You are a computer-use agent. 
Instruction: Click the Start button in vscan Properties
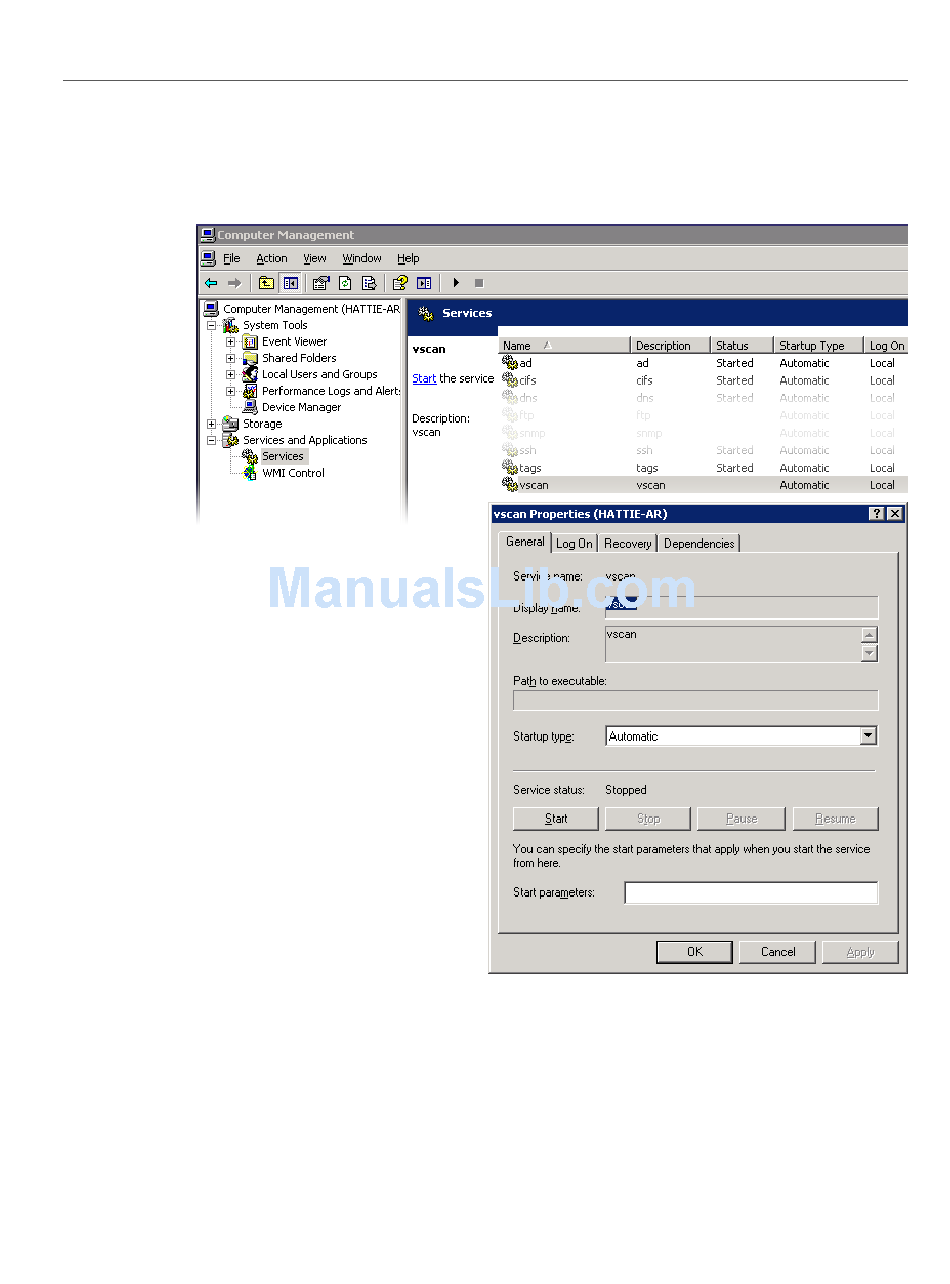click(x=556, y=818)
